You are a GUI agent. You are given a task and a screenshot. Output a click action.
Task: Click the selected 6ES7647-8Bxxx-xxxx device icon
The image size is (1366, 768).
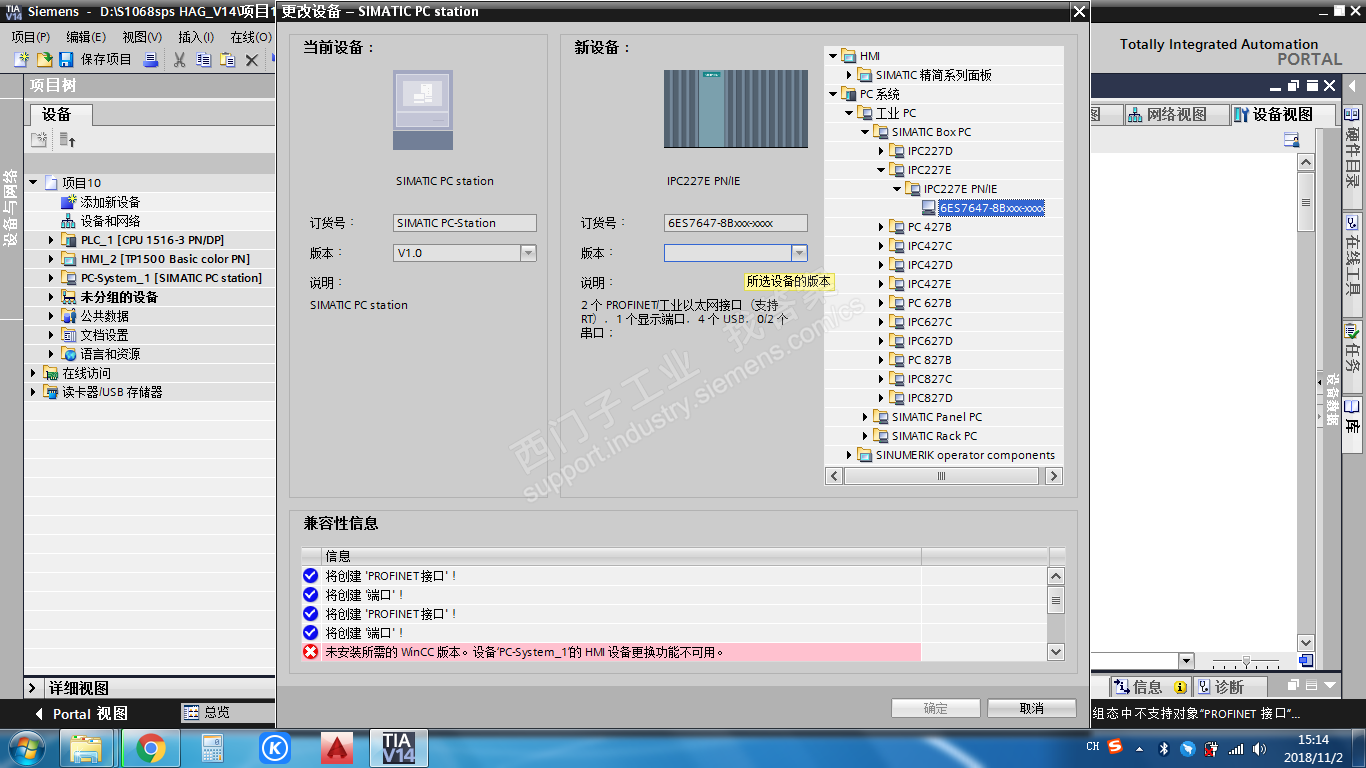[x=929, y=208]
